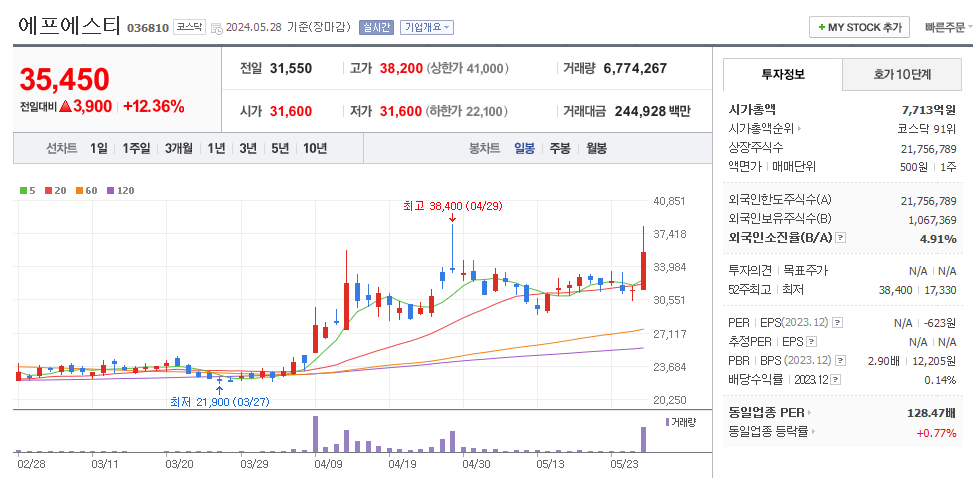Click the 투자의견 label
Viewport: 980px width, 478px height.
[750, 271]
